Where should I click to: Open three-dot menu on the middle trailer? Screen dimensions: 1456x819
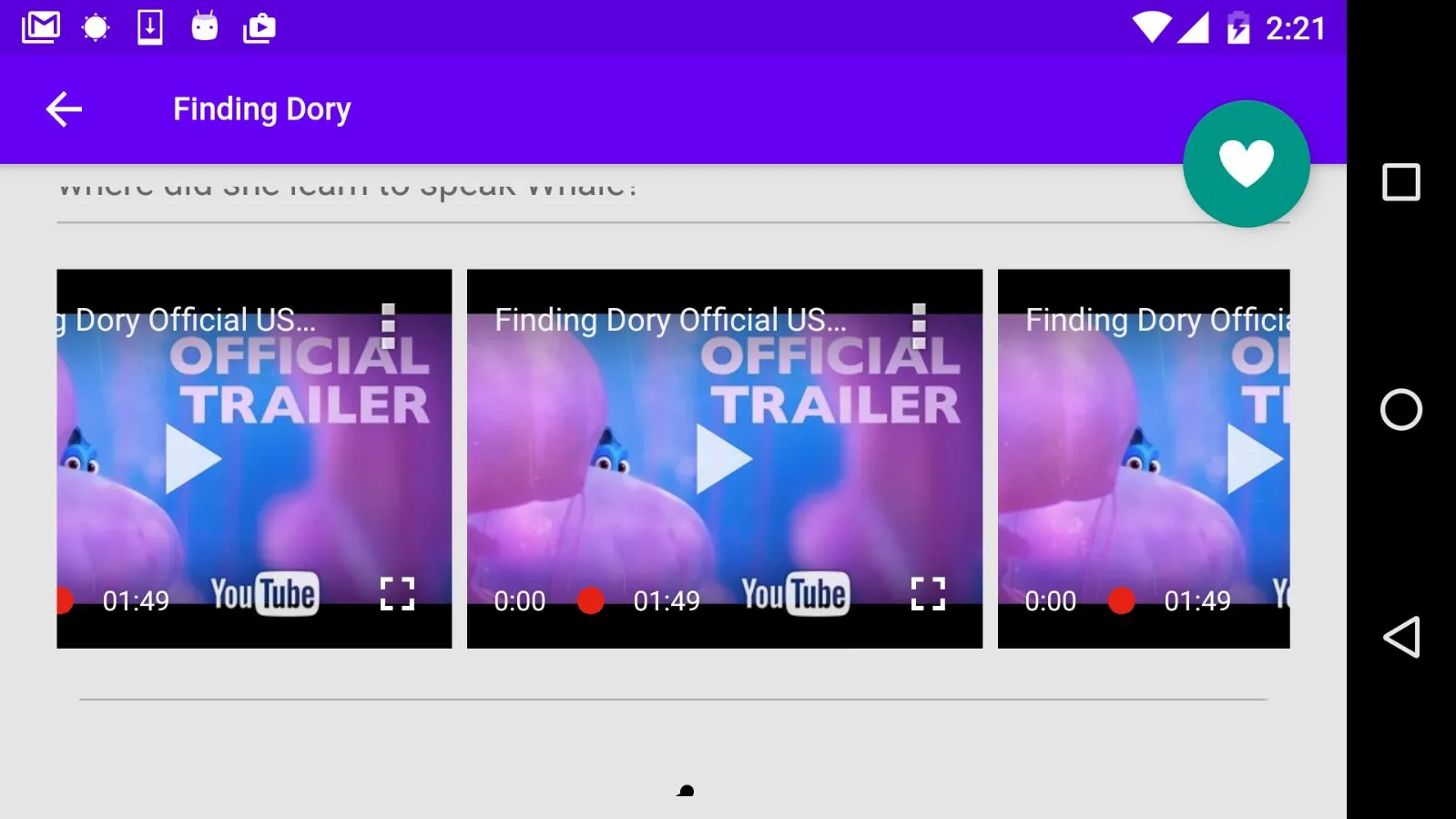click(x=919, y=326)
